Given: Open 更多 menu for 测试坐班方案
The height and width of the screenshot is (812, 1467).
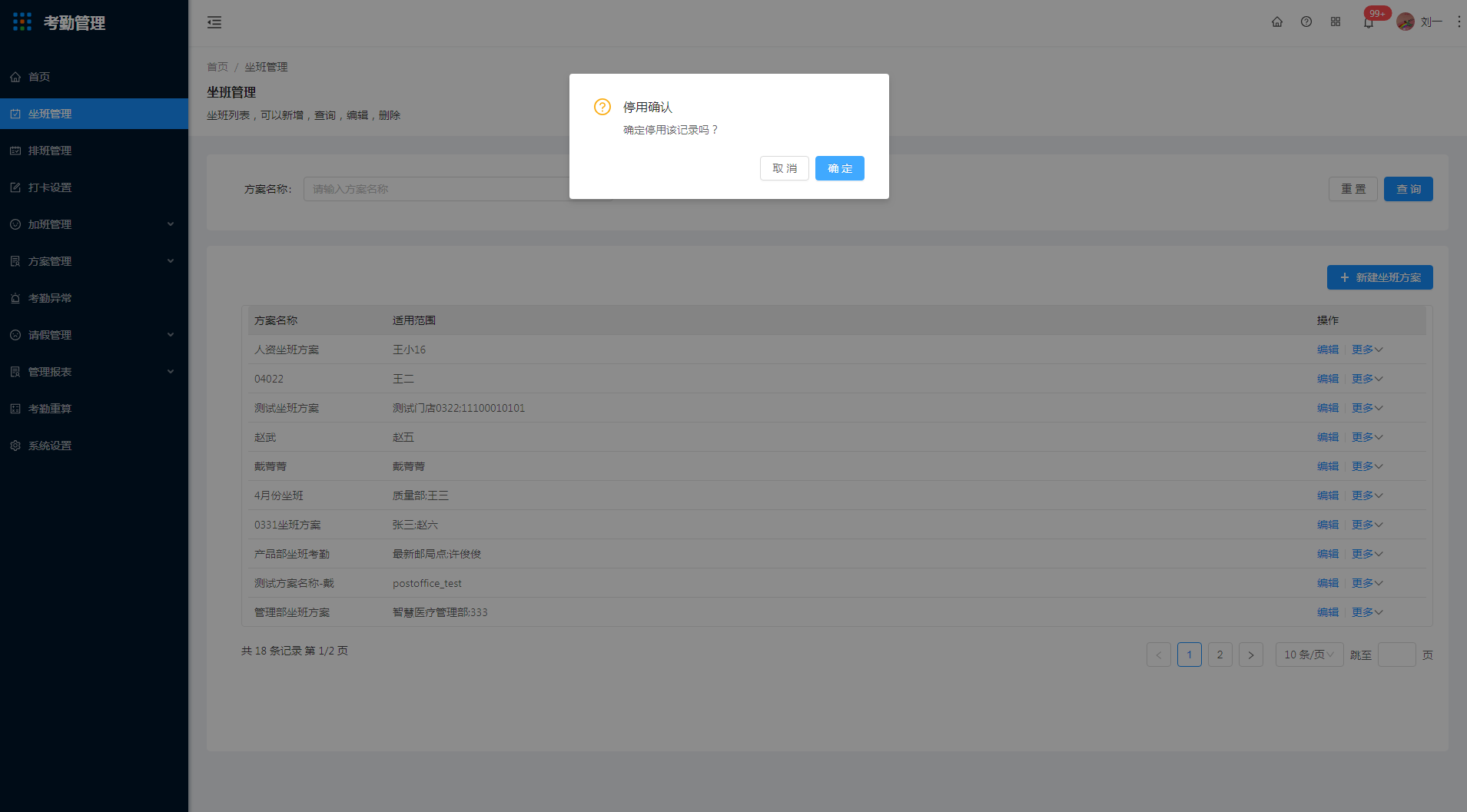Looking at the screenshot, I should tap(1367, 408).
